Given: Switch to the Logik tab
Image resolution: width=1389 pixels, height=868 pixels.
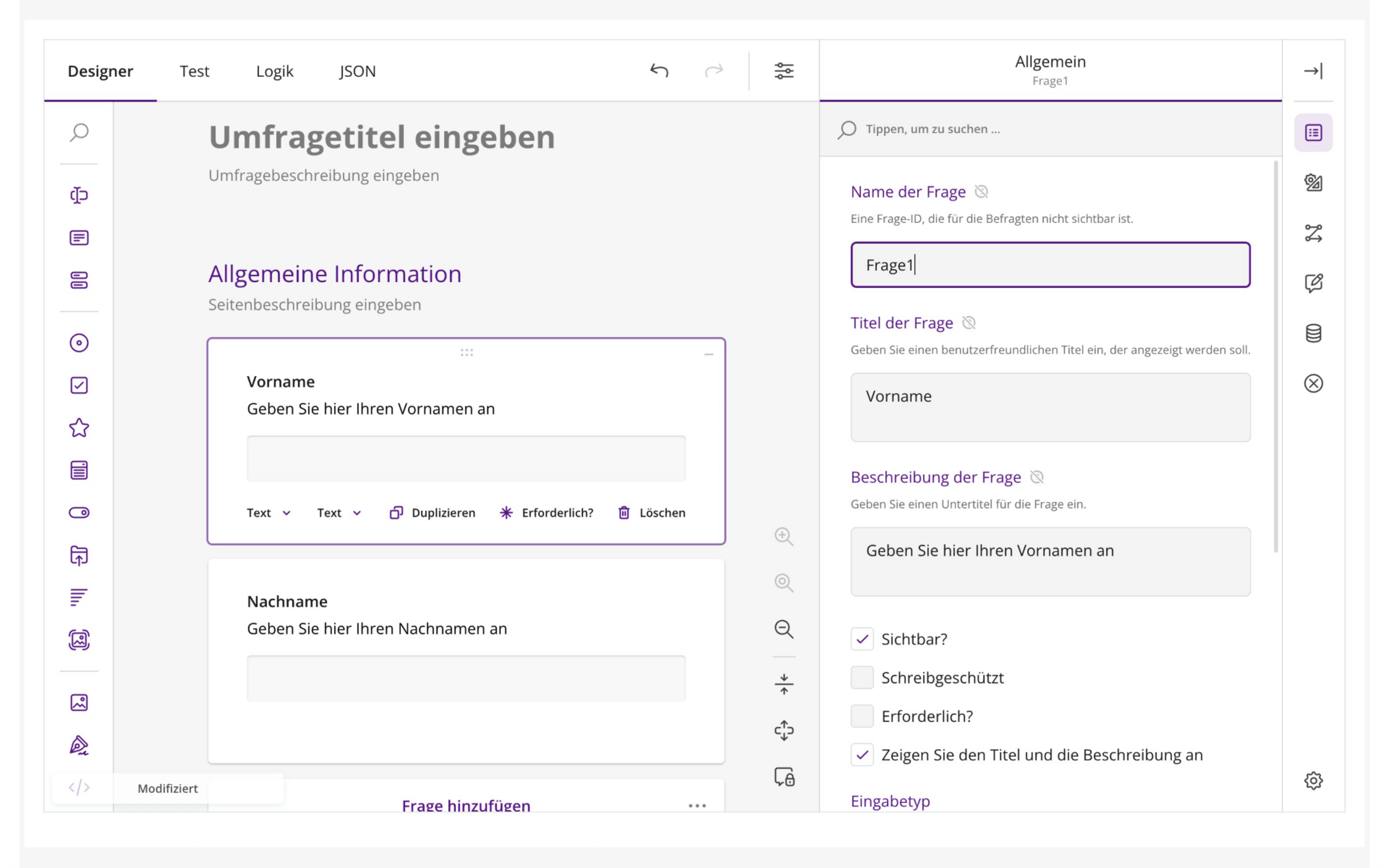Looking at the screenshot, I should point(274,71).
